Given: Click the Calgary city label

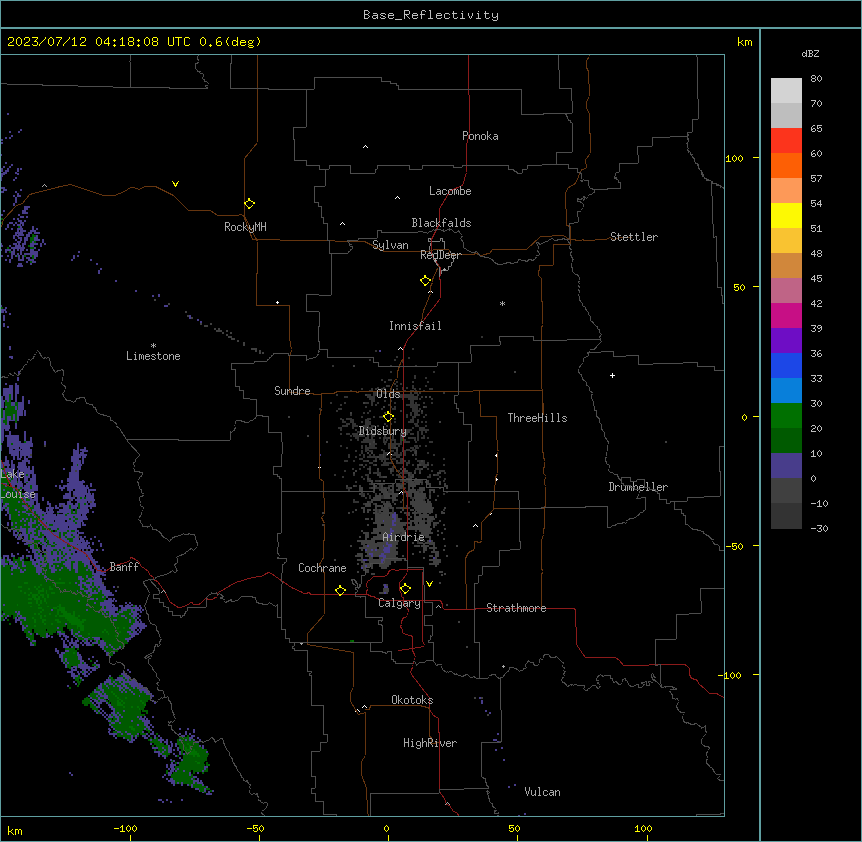Looking at the screenshot, I should pyautogui.click(x=400, y=603).
